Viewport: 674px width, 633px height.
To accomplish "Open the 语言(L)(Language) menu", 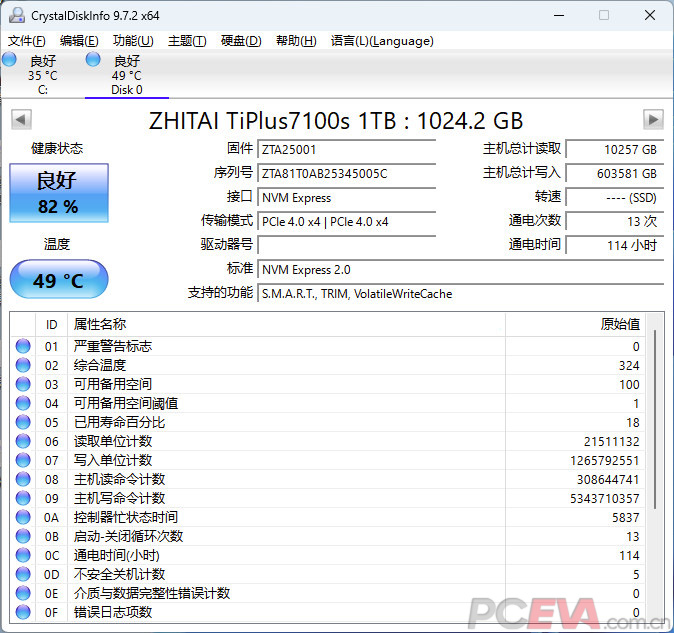I will (x=382, y=41).
